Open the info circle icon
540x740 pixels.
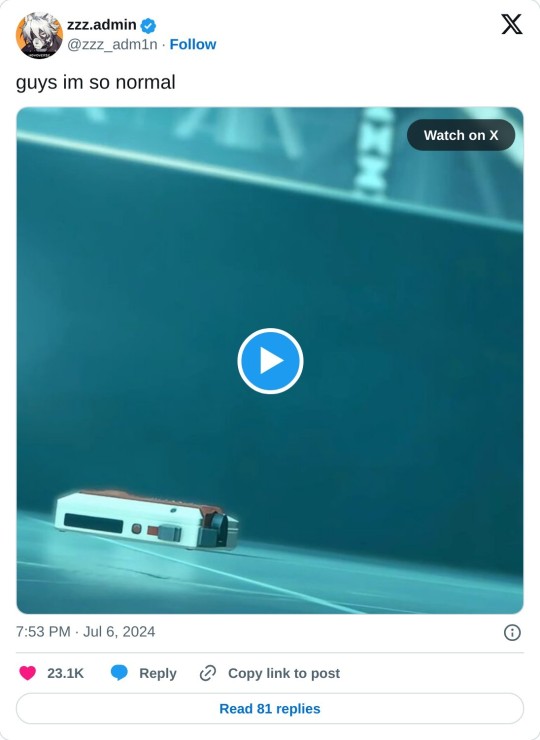tap(512, 632)
